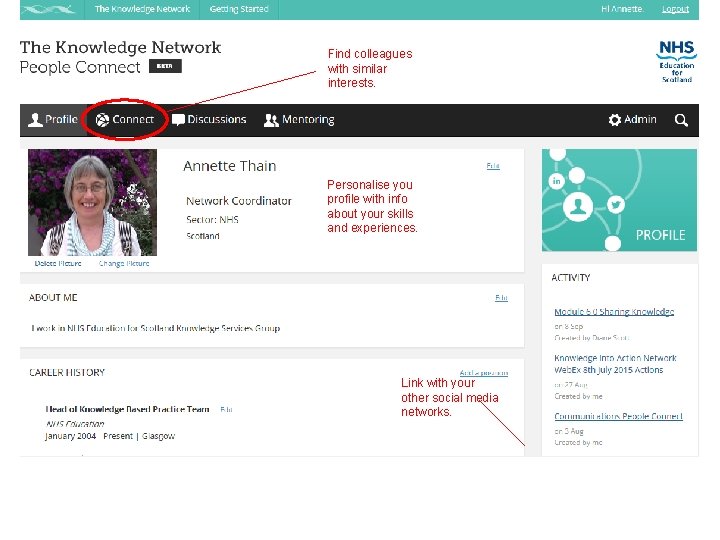This screenshot has height=540, width=720.
Task: Open the Profile navigation tab
Action: (53, 120)
